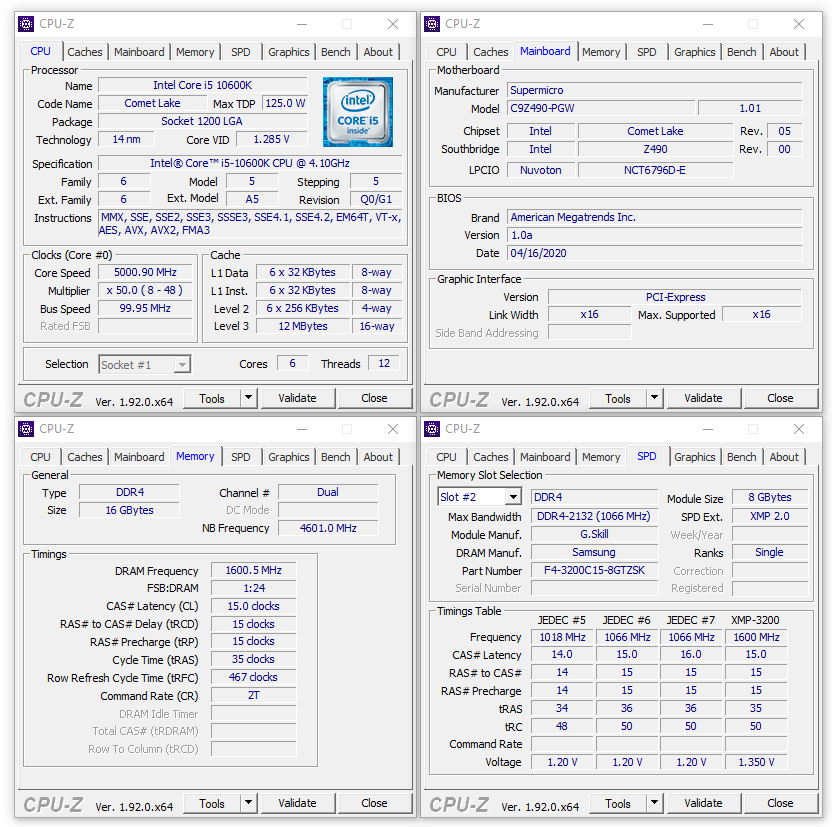This screenshot has height=827, width=832.
Task: Open the Tools dropdown arrow in the CPU window
Action: tap(248, 397)
